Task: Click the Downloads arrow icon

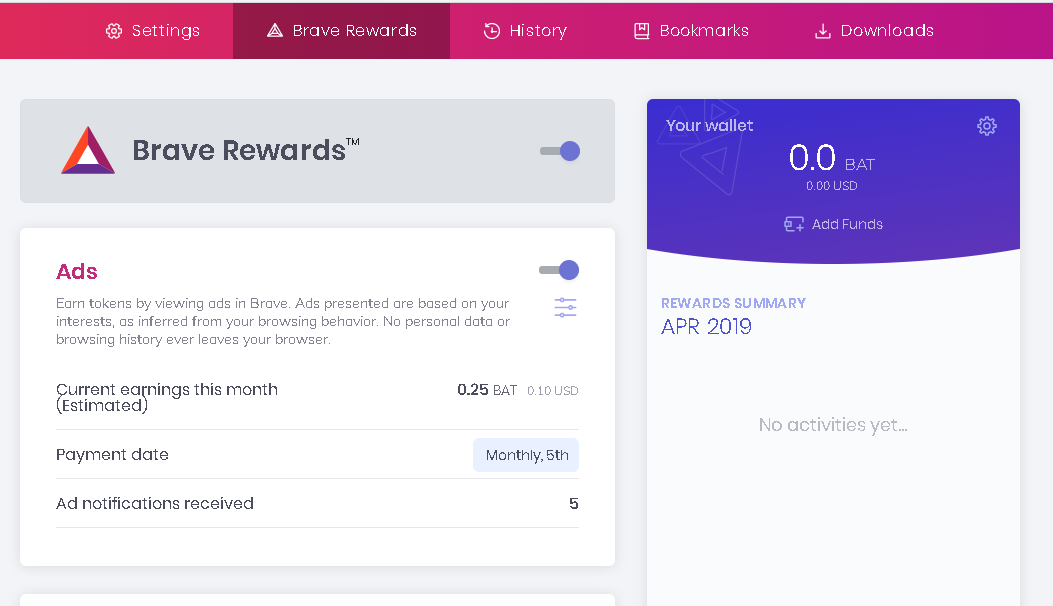Action: [823, 31]
